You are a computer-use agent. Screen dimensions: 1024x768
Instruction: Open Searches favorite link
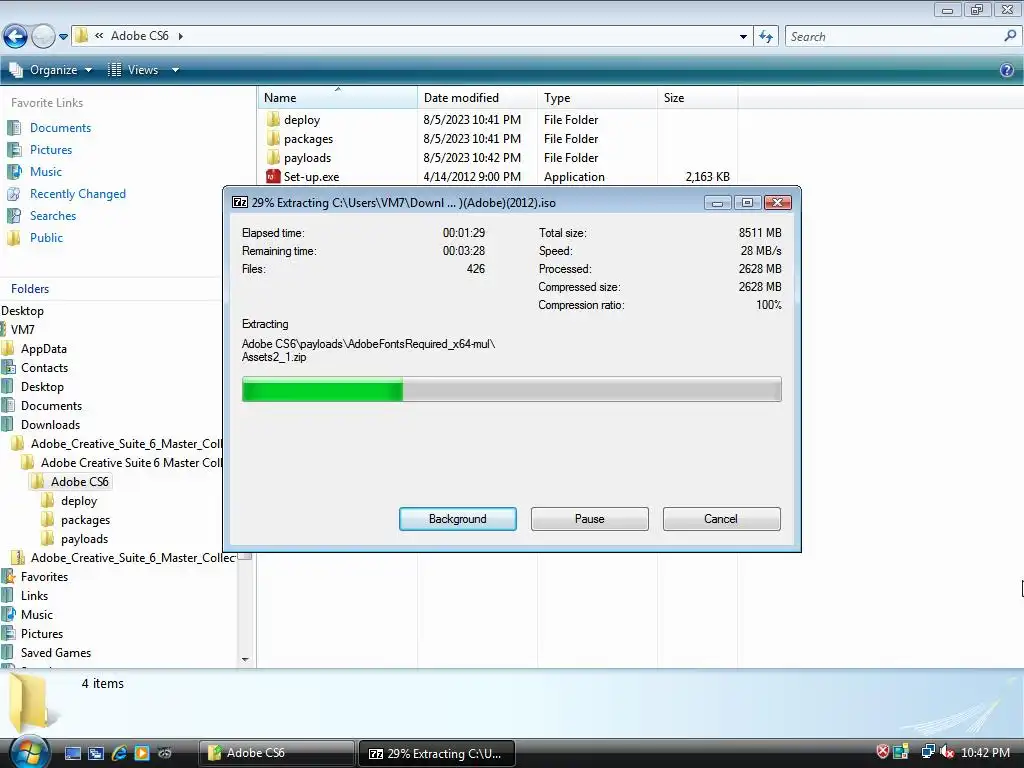(53, 216)
